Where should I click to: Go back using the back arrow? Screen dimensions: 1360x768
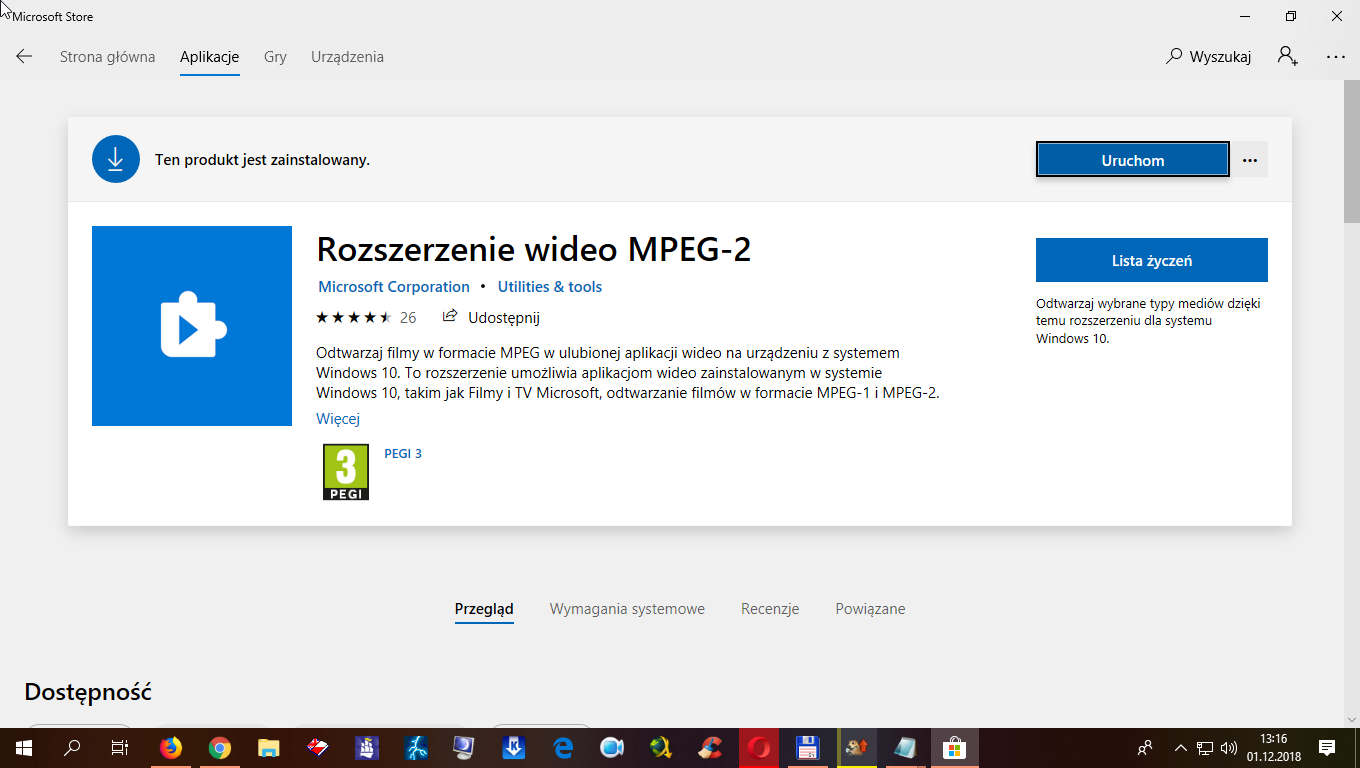pos(24,57)
